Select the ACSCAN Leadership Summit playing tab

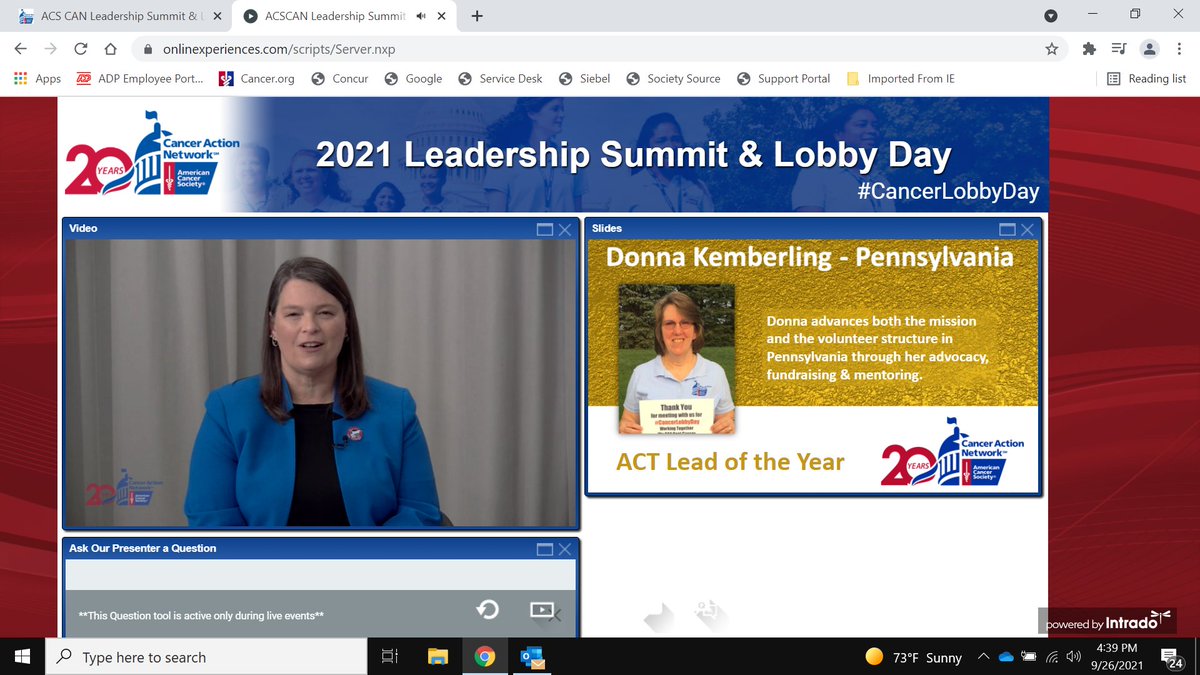337,16
